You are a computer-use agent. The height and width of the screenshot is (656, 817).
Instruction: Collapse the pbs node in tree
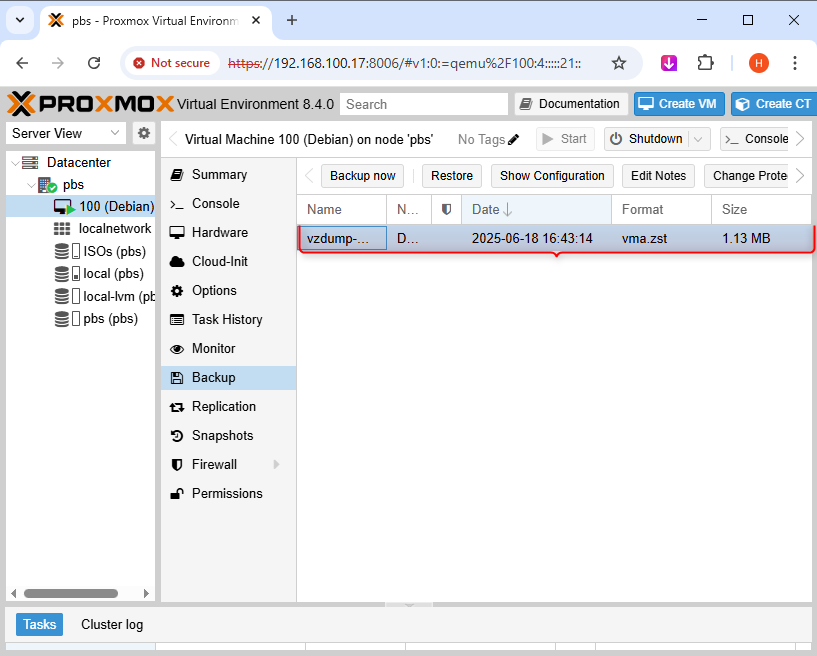(32, 185)
